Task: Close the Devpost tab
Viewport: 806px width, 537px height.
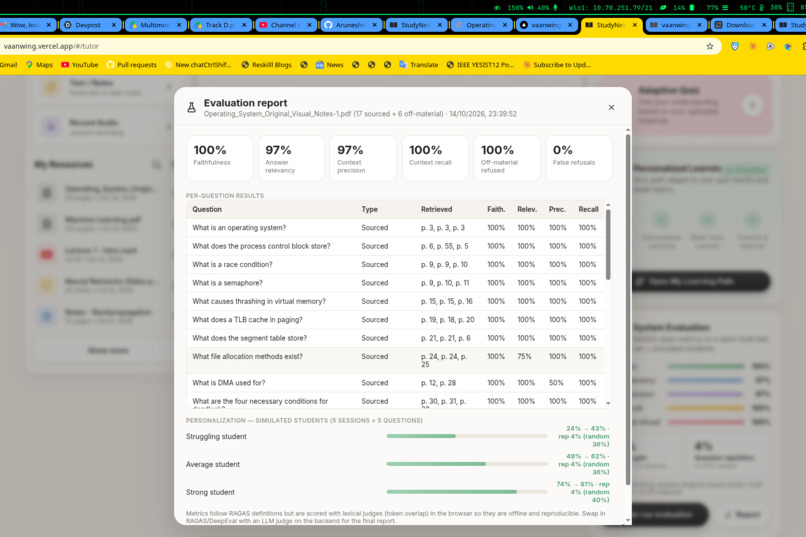Action: point(114,25)
